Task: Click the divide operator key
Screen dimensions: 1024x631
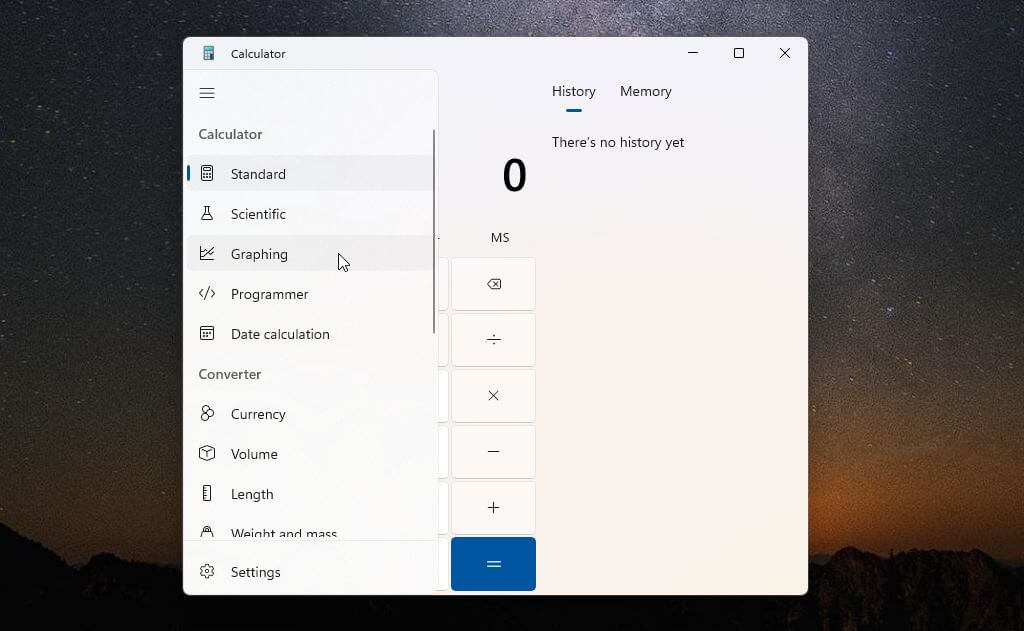Action: (x=493, y=340)
